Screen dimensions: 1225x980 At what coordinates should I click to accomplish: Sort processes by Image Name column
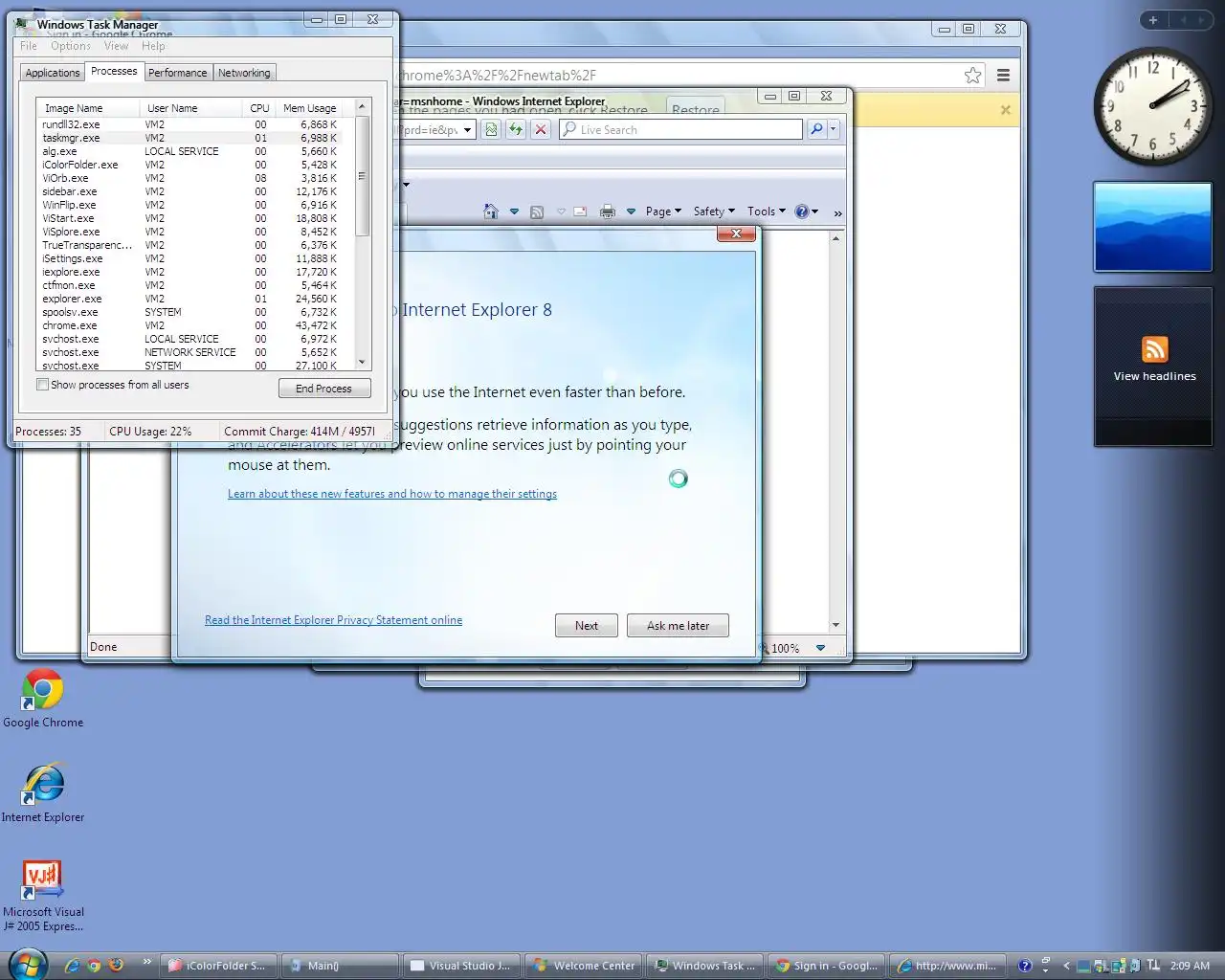click(x=88, y=108)
